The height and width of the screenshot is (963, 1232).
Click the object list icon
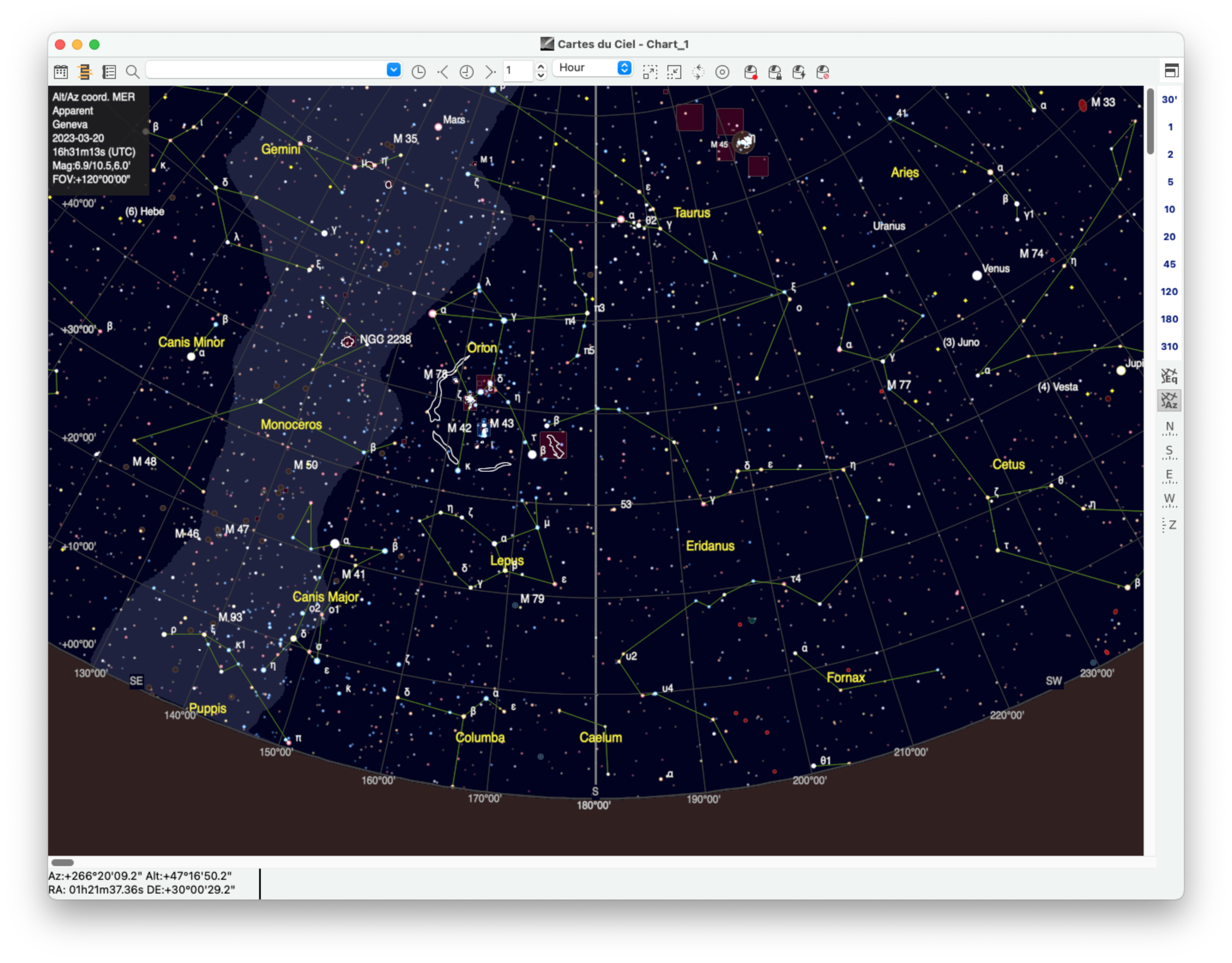tap(109, 72)
